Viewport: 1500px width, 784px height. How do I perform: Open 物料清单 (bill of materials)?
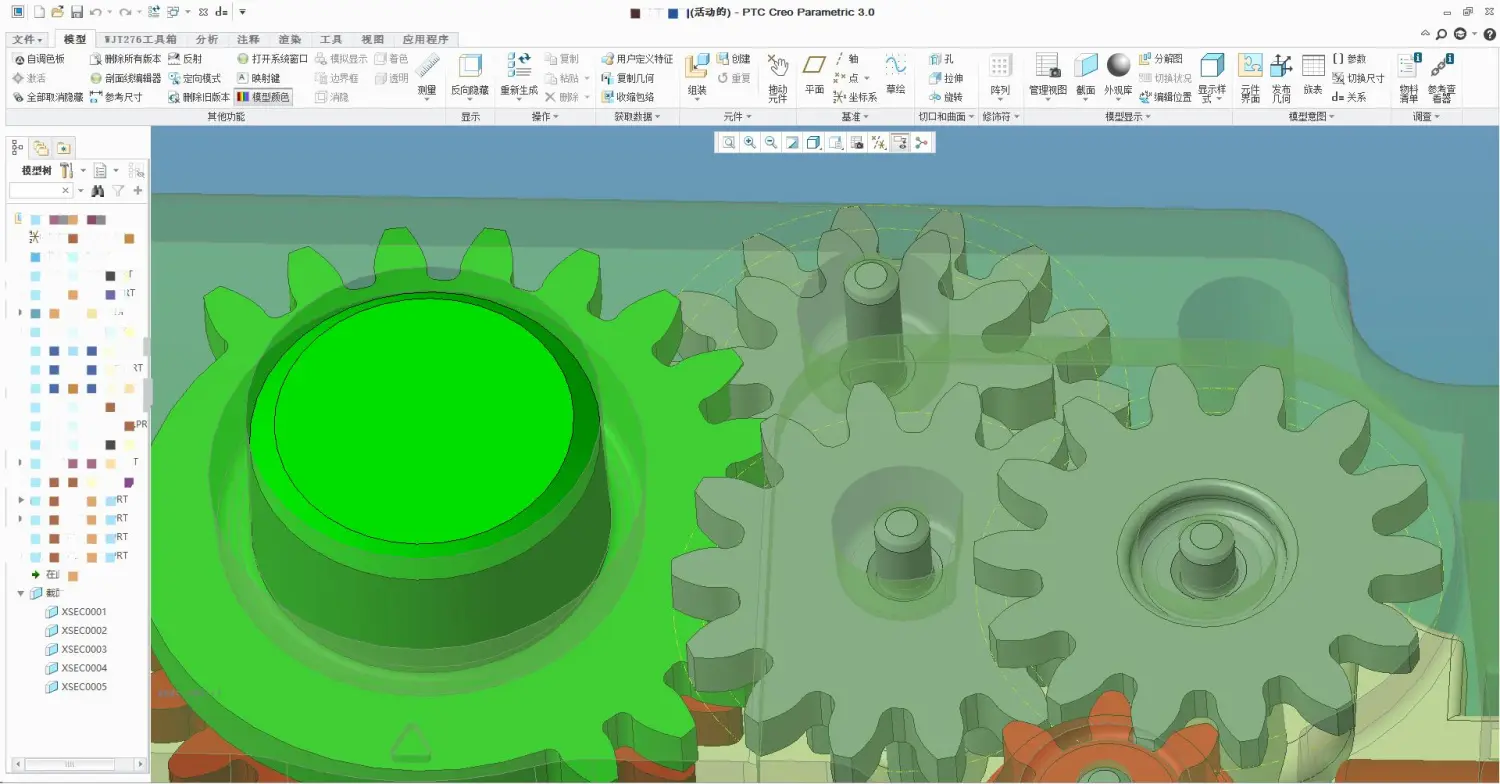[1408, 78]
